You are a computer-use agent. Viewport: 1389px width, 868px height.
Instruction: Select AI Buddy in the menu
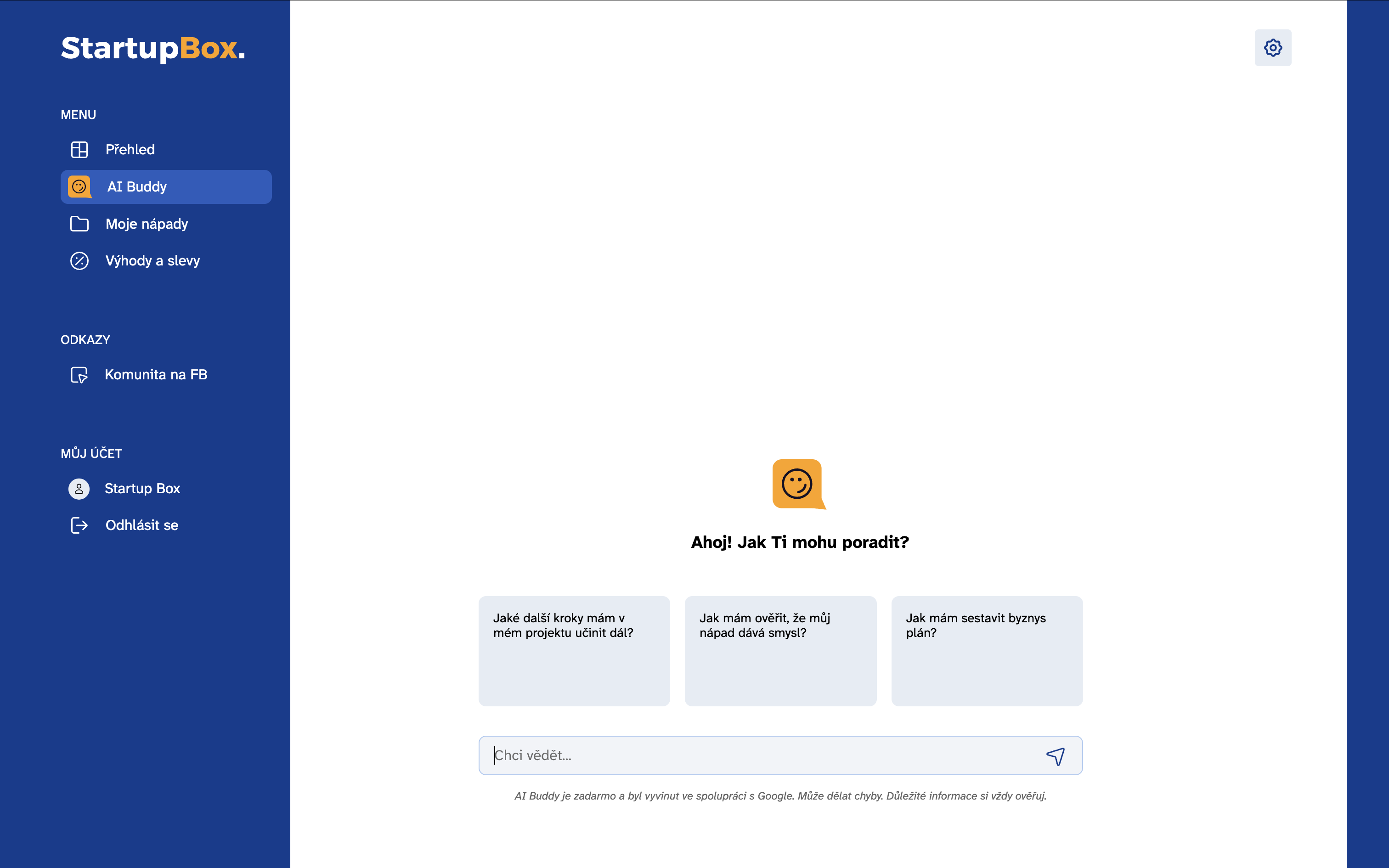click(137, 186)
